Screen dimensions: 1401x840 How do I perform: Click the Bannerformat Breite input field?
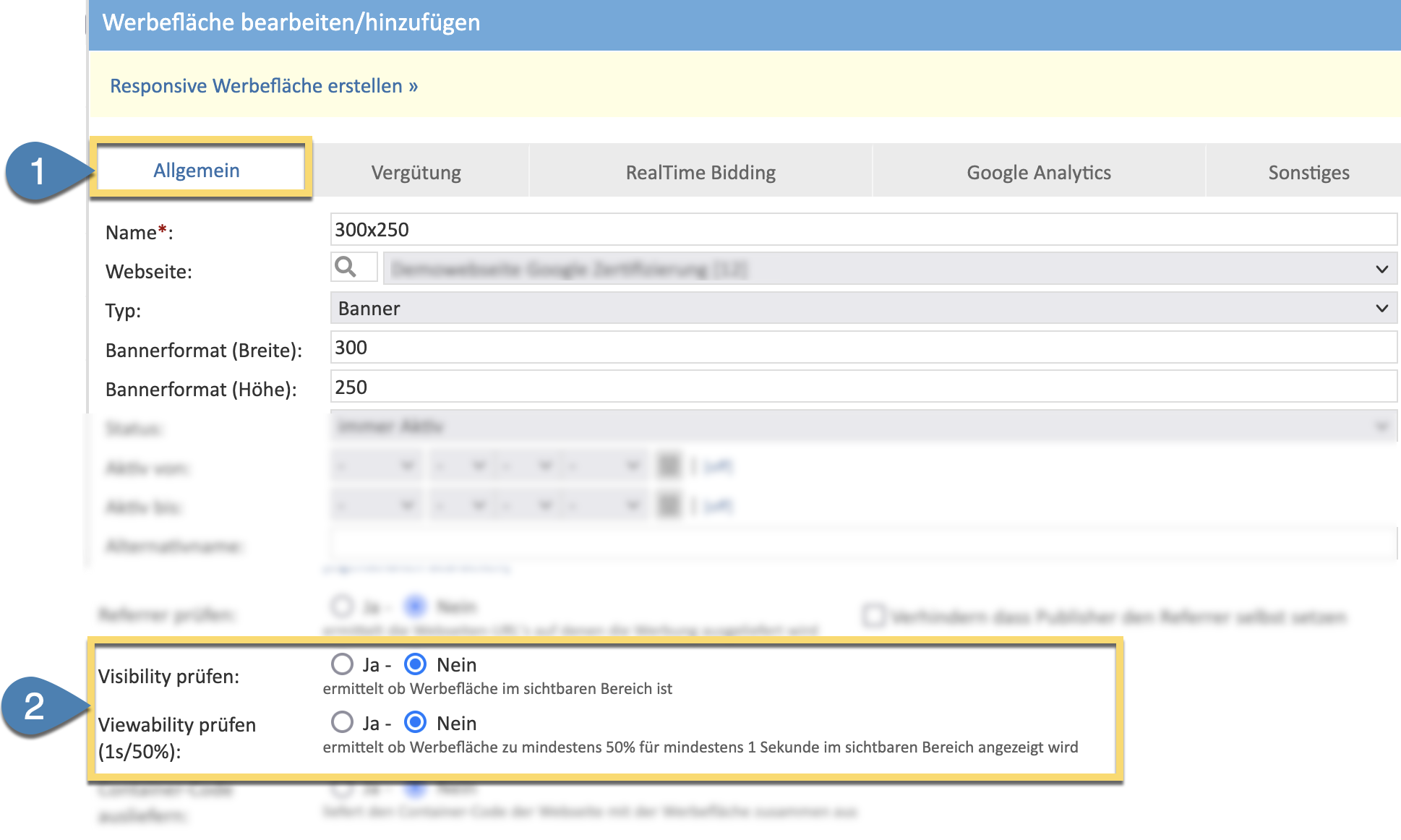point(863,348)
